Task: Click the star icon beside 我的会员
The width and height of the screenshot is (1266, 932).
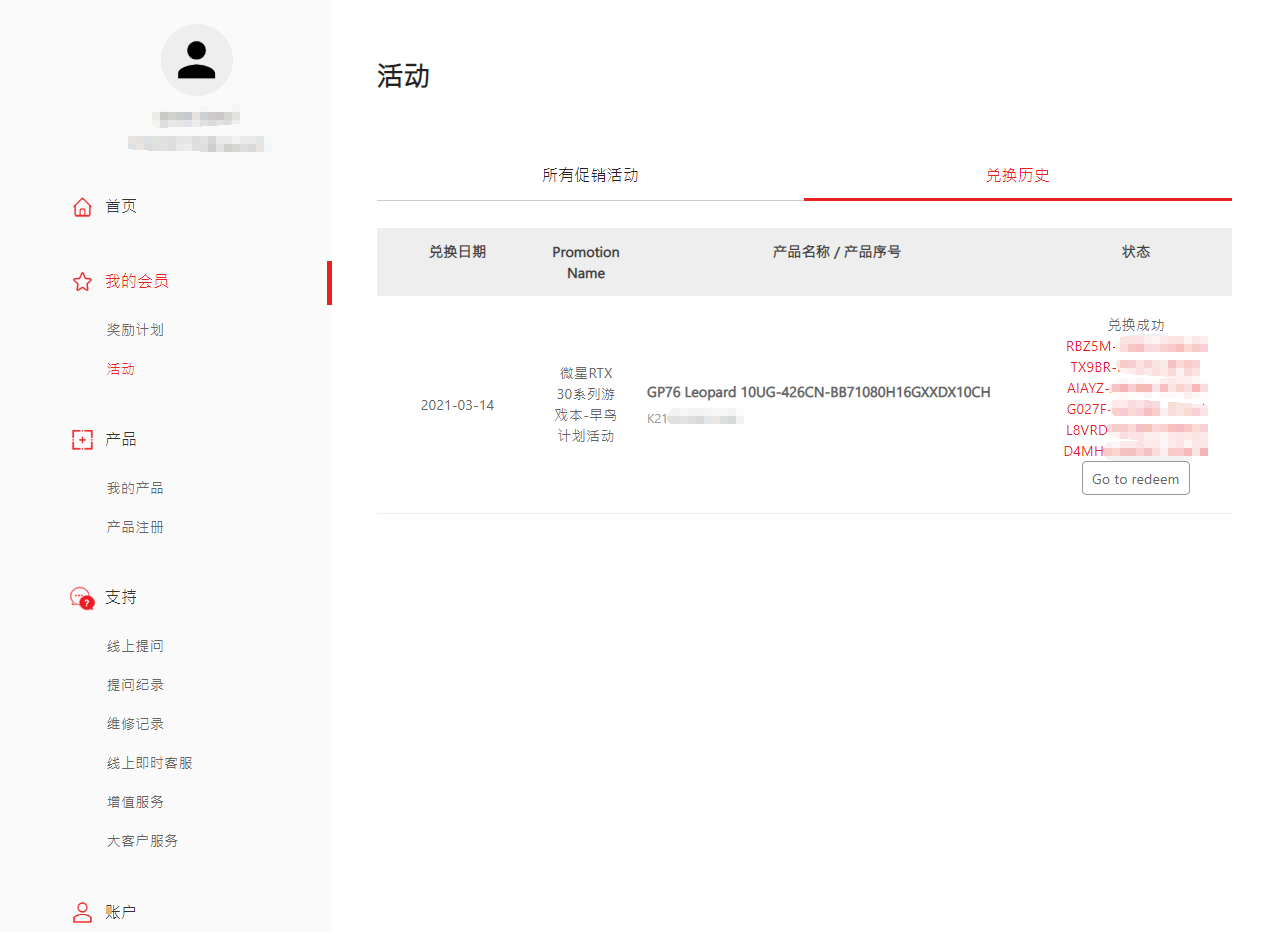Action: click(x=82, y=282)
